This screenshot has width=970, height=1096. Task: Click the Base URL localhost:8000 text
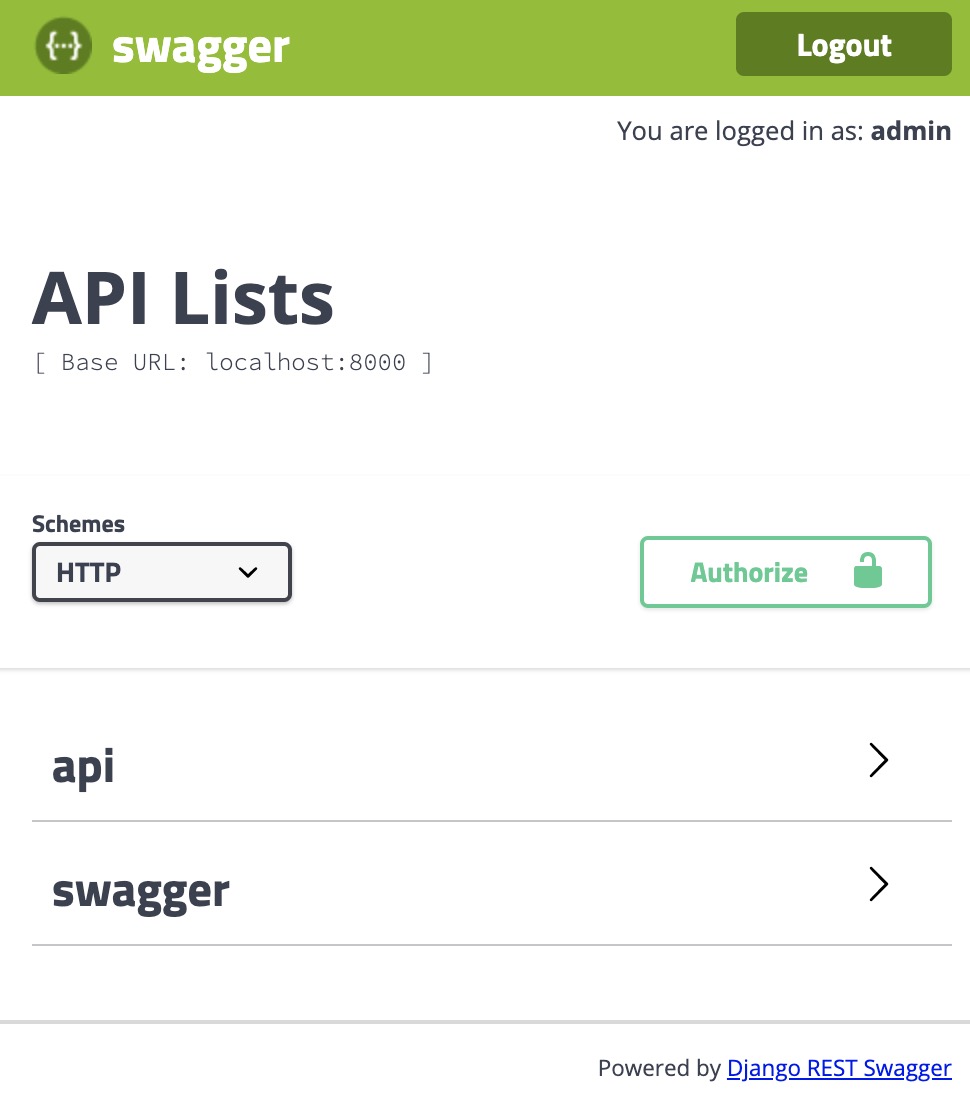click(233, 362)
